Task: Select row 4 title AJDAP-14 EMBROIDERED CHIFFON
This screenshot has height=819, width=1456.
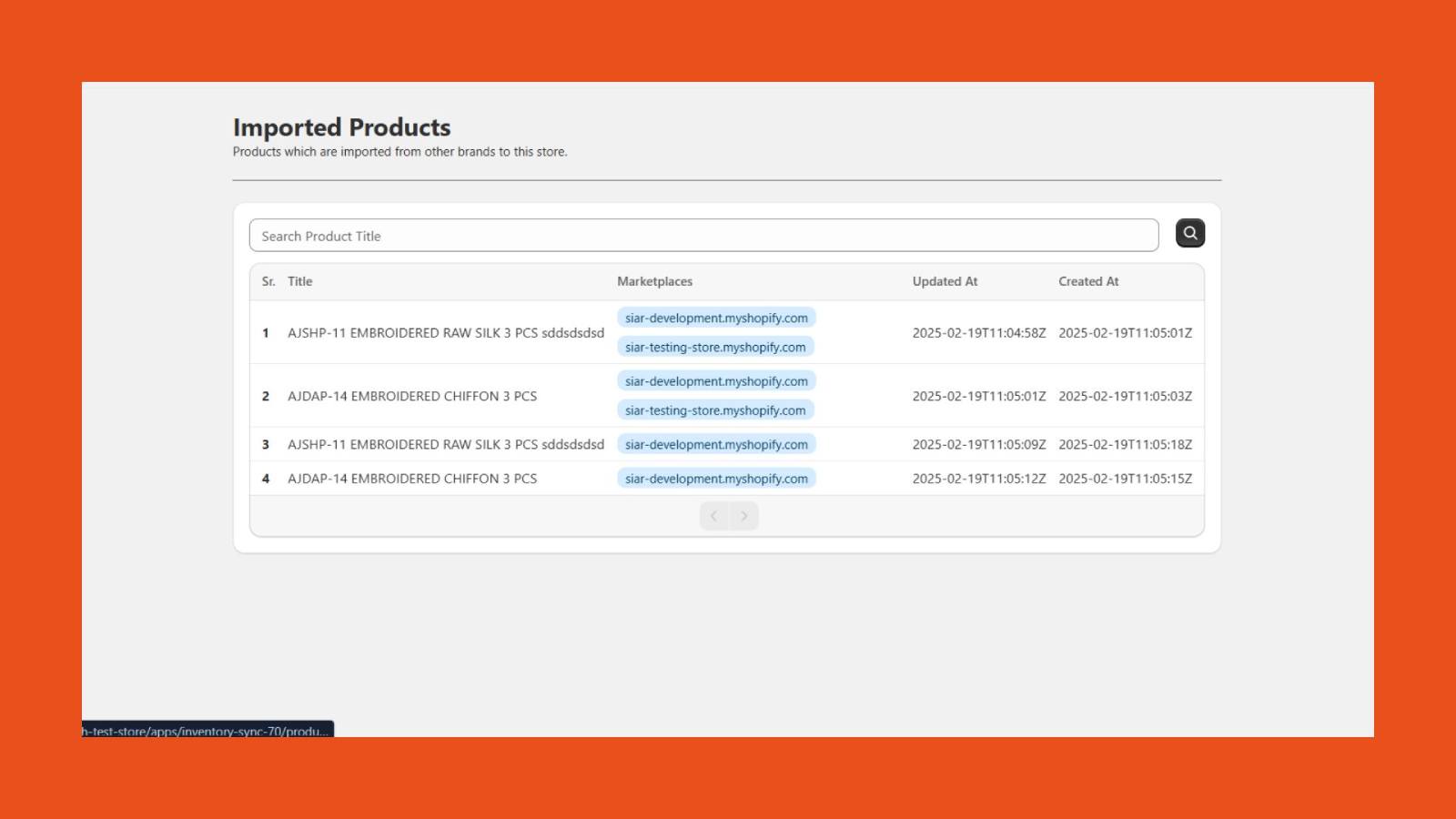Action: coord(412,479)
